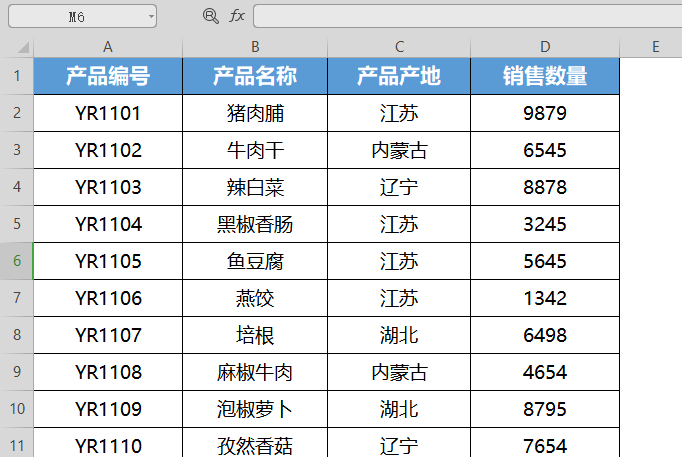Viewport: 682px width, 457px height.
Task: Select product name 燕饺
Action: click(x=255, y=298)
